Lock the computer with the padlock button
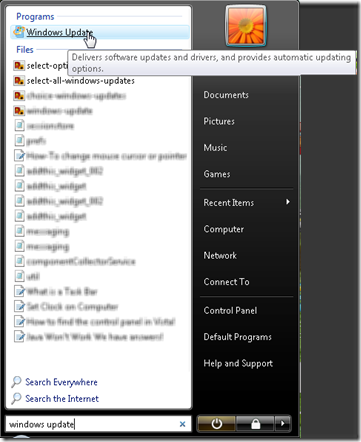 (x=255, y=424)
